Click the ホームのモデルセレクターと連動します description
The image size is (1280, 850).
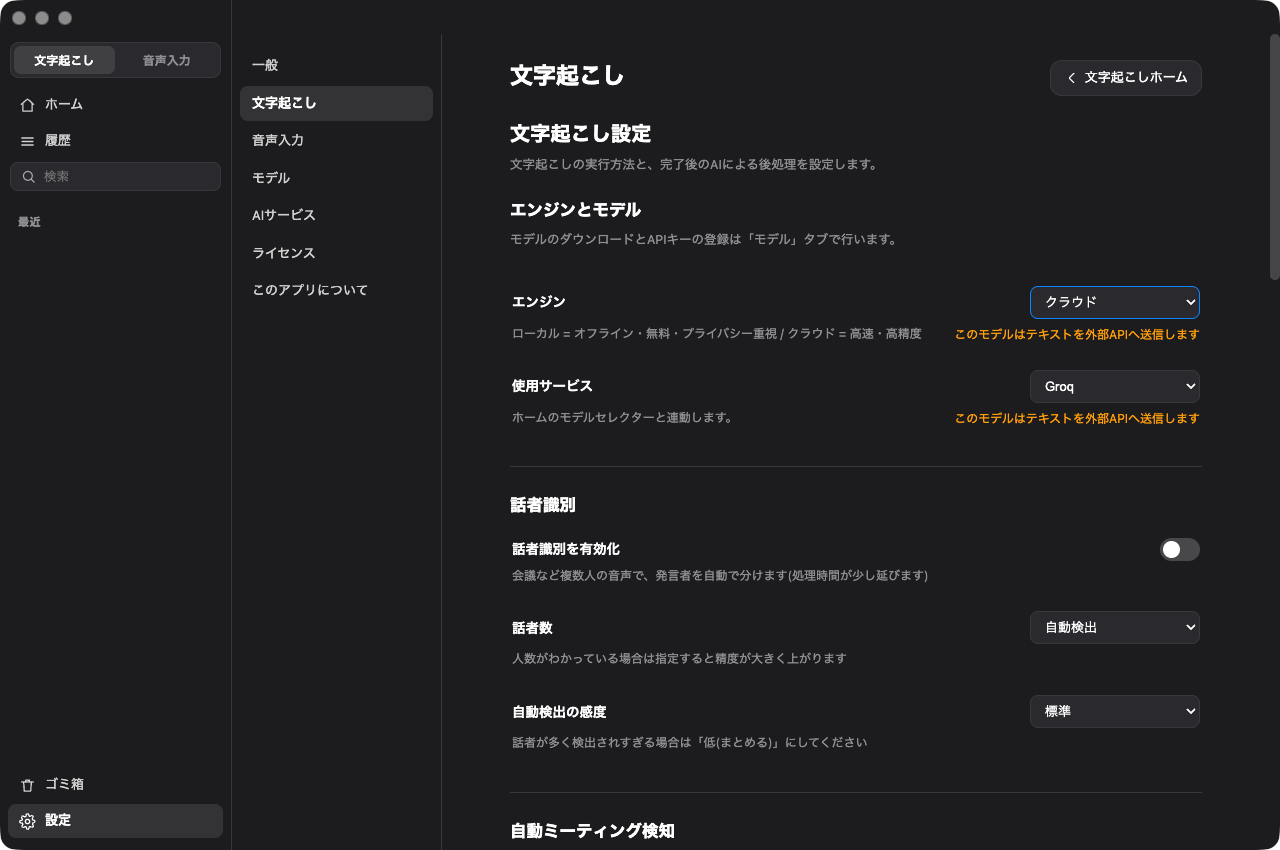point(622,418)
